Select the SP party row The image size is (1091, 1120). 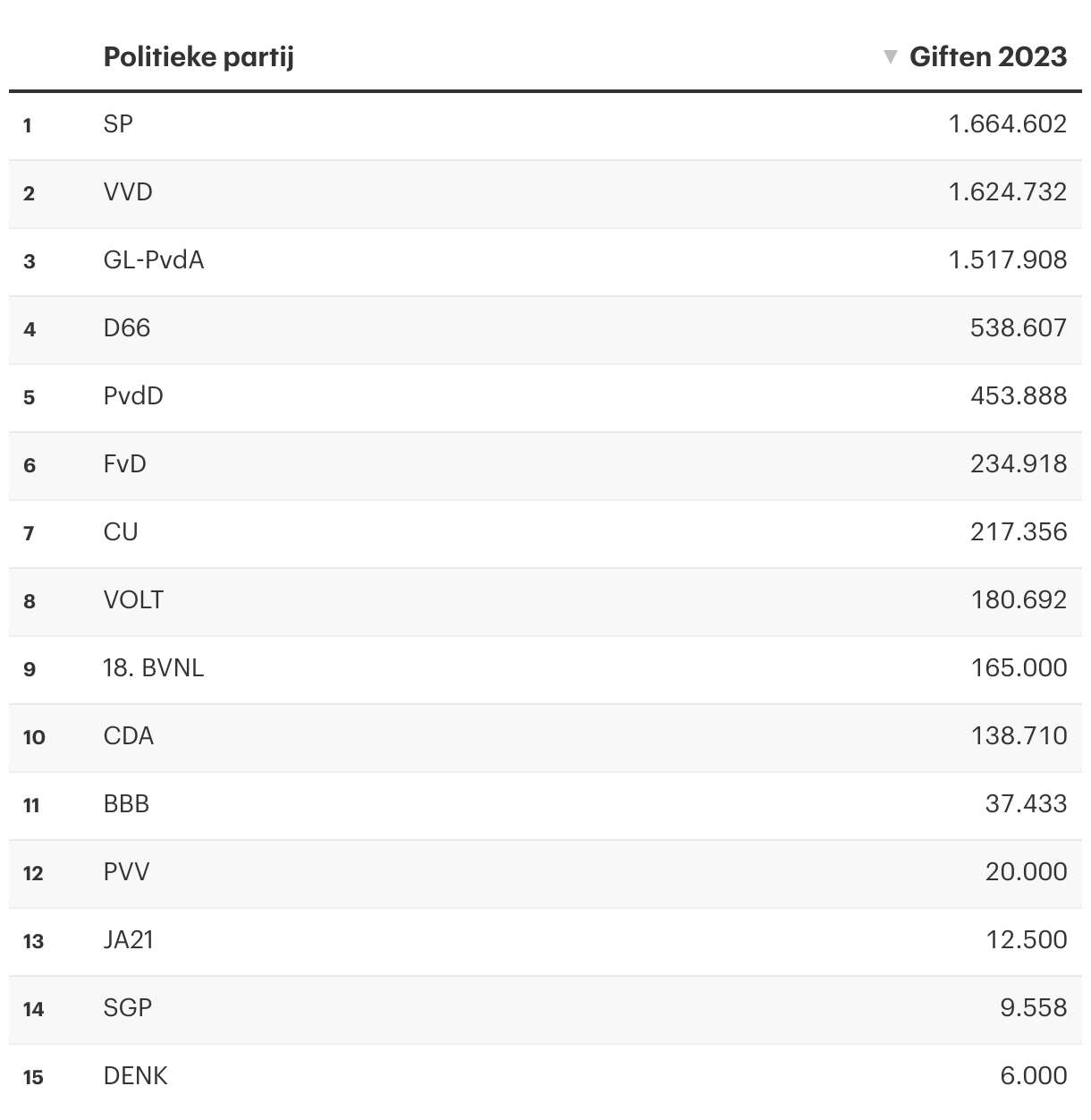(118, 124)
